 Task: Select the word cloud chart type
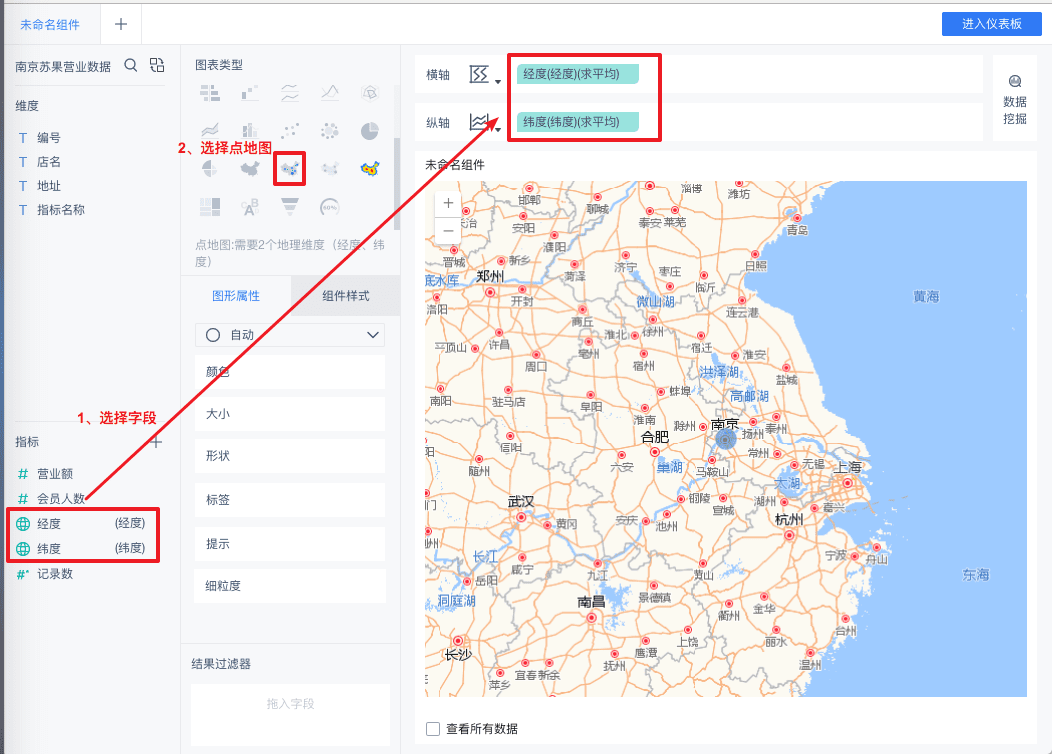250,207
